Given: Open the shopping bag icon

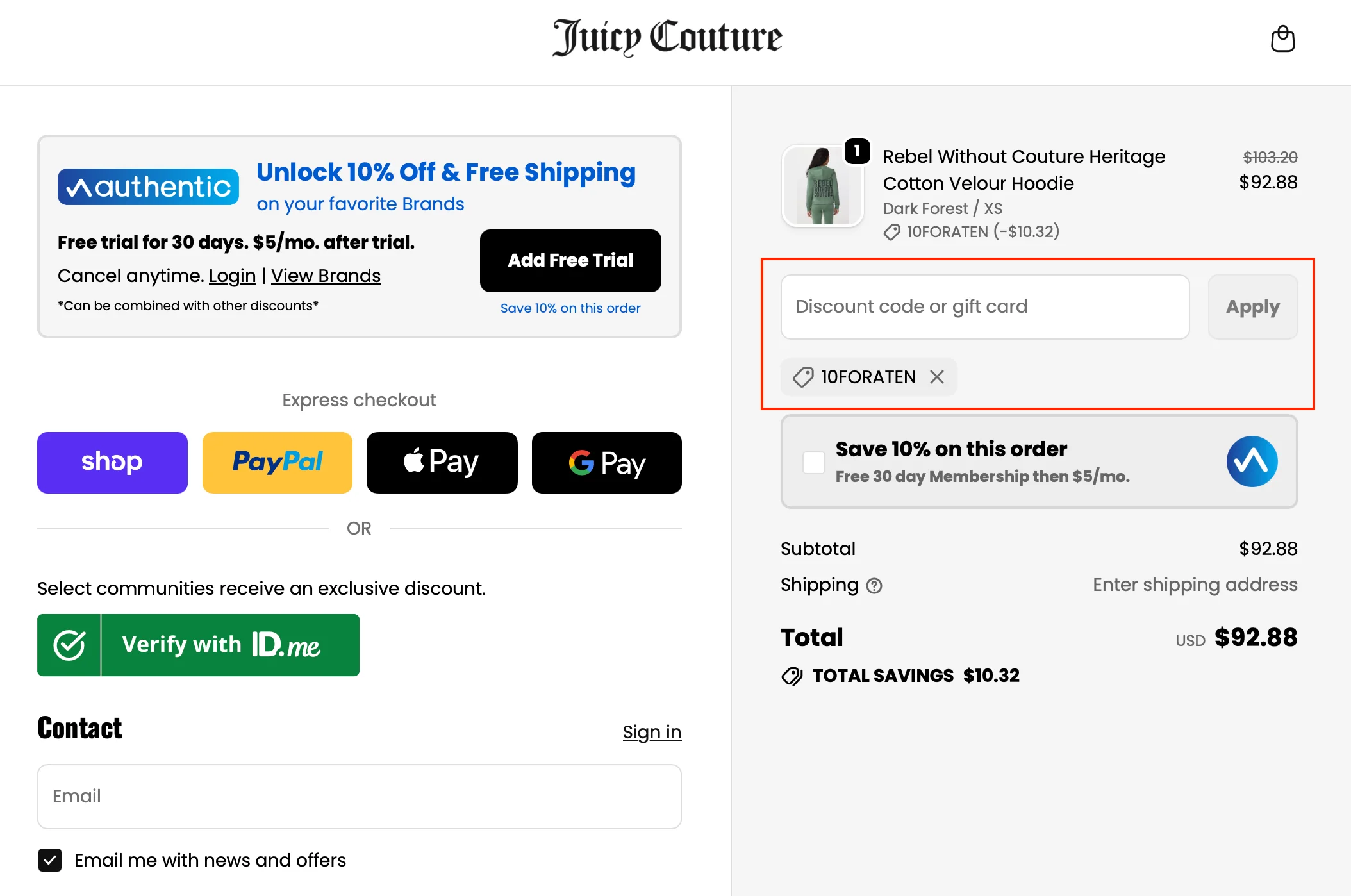Looking at the screenshot, I should point(1282,39).
